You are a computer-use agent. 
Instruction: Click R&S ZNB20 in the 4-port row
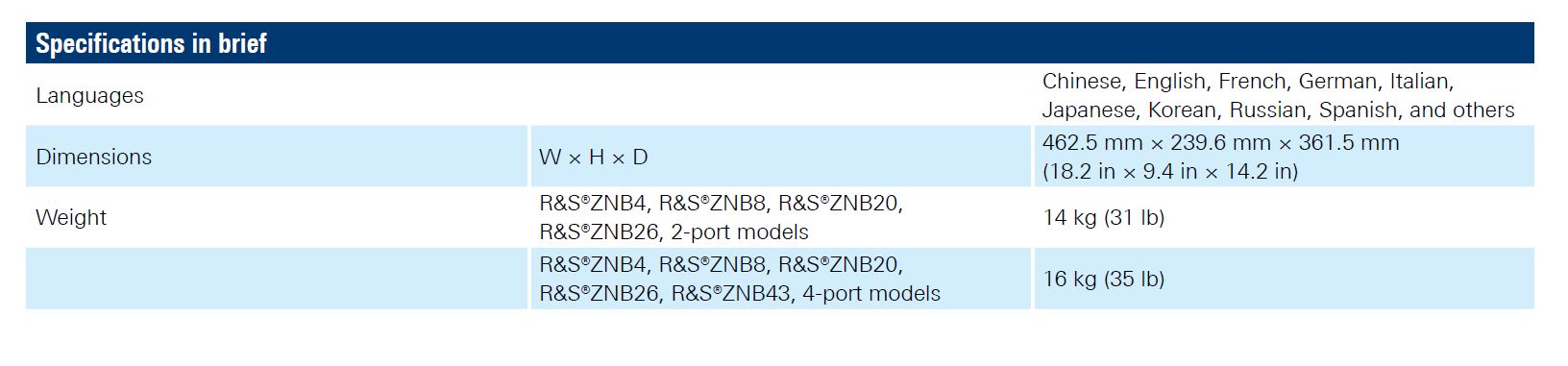(839, 264)
